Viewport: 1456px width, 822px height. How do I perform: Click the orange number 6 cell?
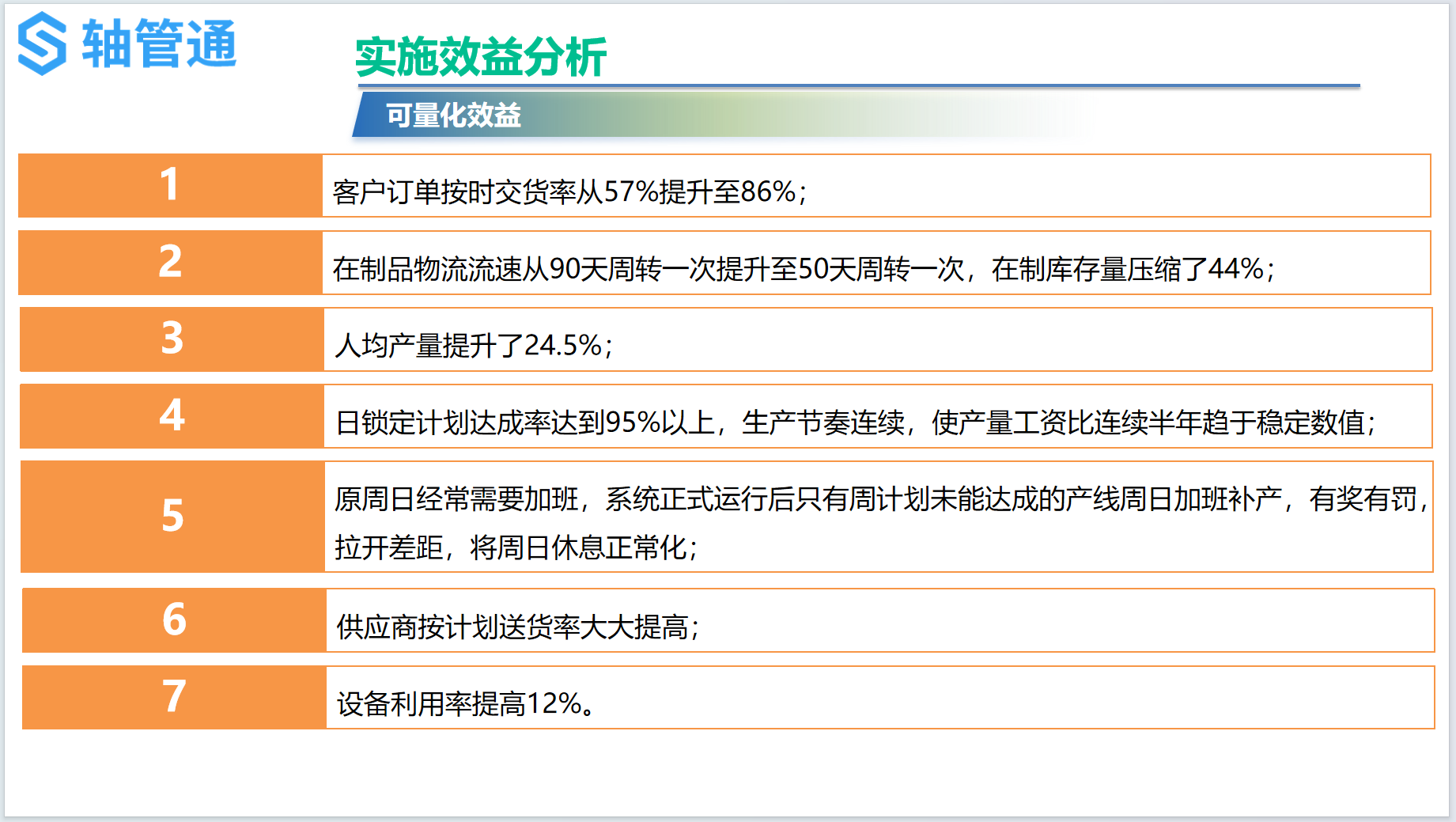[174, 620]
